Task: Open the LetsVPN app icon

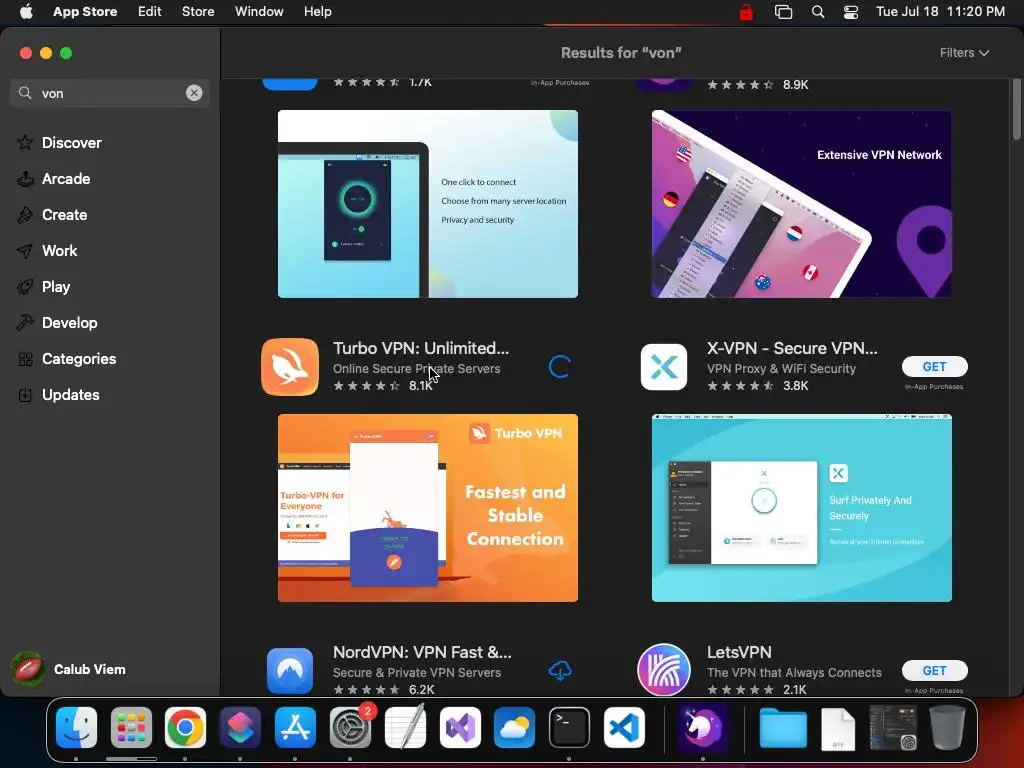Action: [664, 670]
